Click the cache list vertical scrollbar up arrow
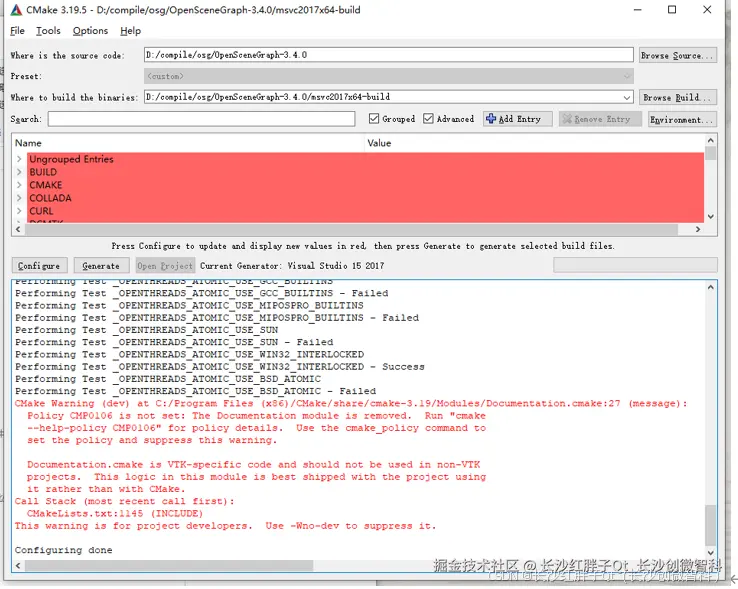 [x=711, y=140]
